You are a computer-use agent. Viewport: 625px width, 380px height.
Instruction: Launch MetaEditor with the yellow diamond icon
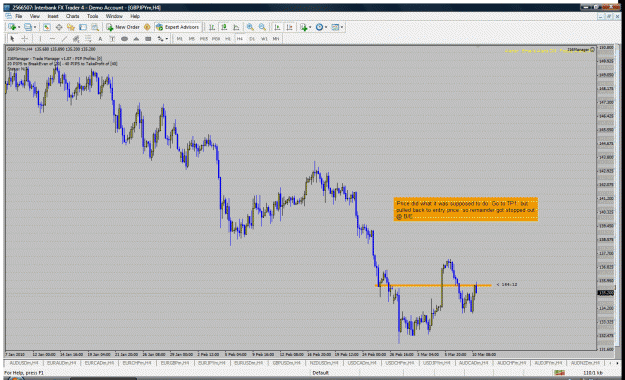pyautogui.click(x=147, y=27)
